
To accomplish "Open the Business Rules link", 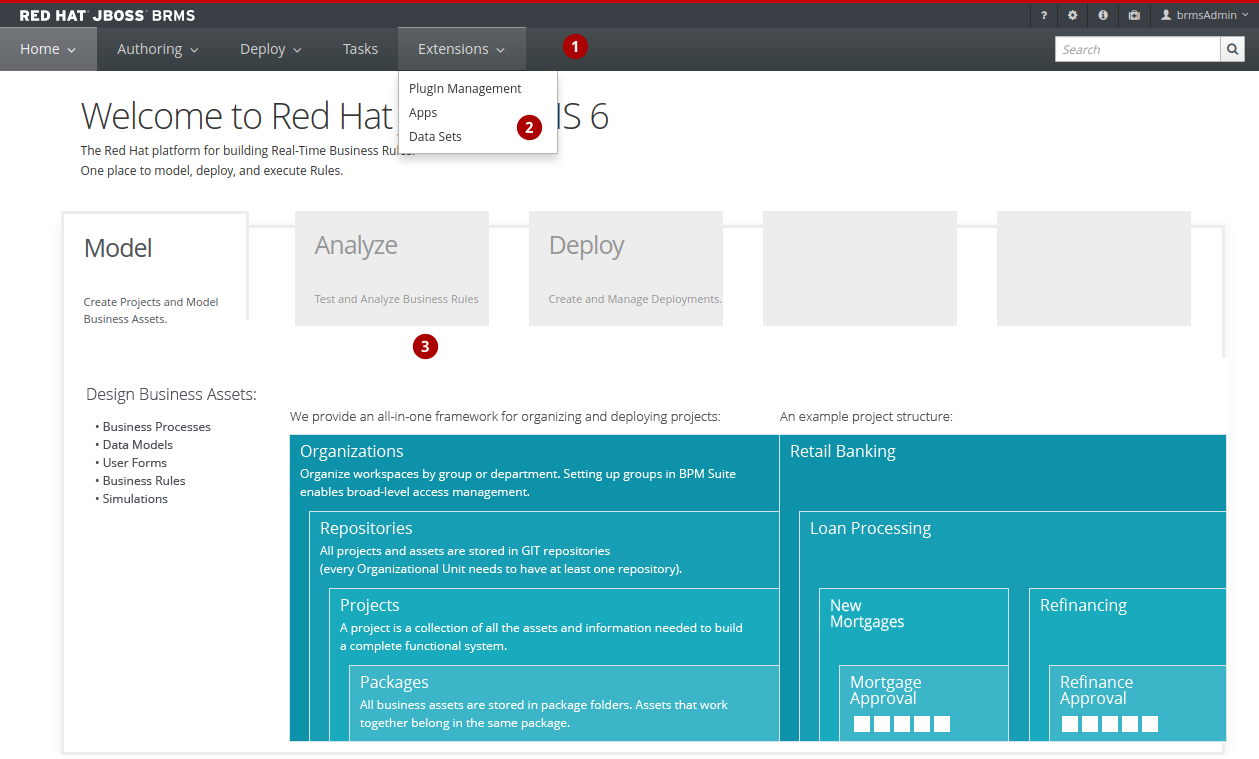I will [144, 480].
